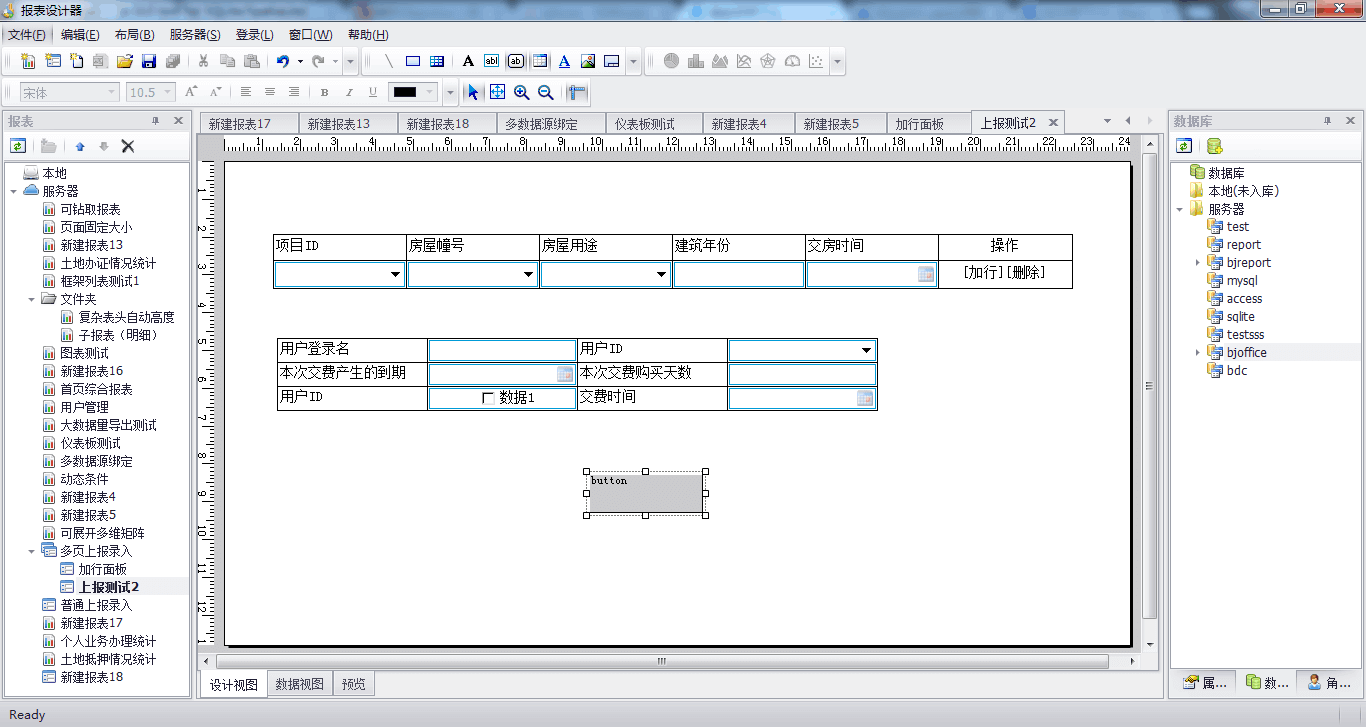Click the paste clipboard icon

point(251,61)
